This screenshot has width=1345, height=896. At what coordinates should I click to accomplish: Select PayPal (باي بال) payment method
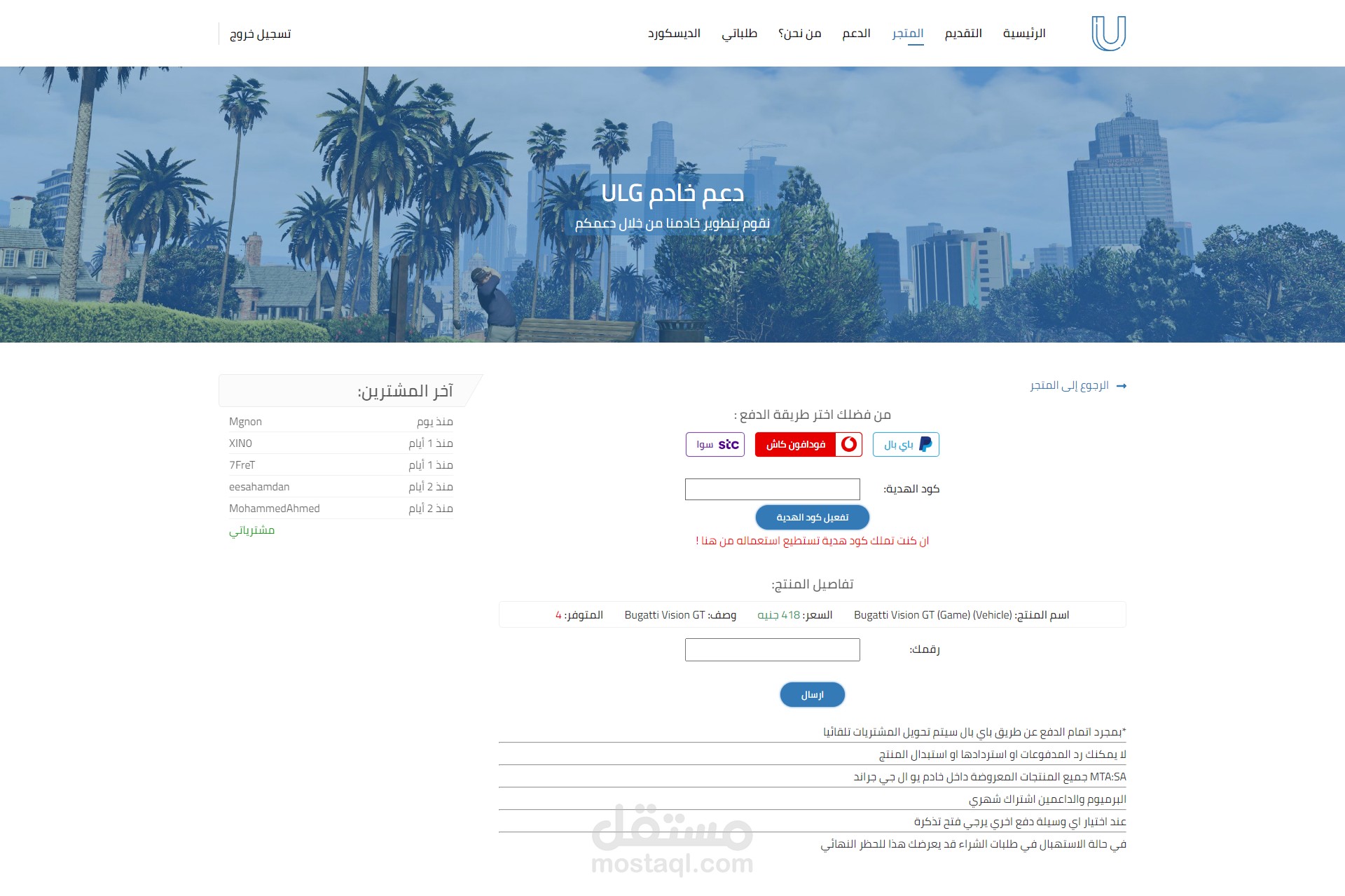pos(906,444)
